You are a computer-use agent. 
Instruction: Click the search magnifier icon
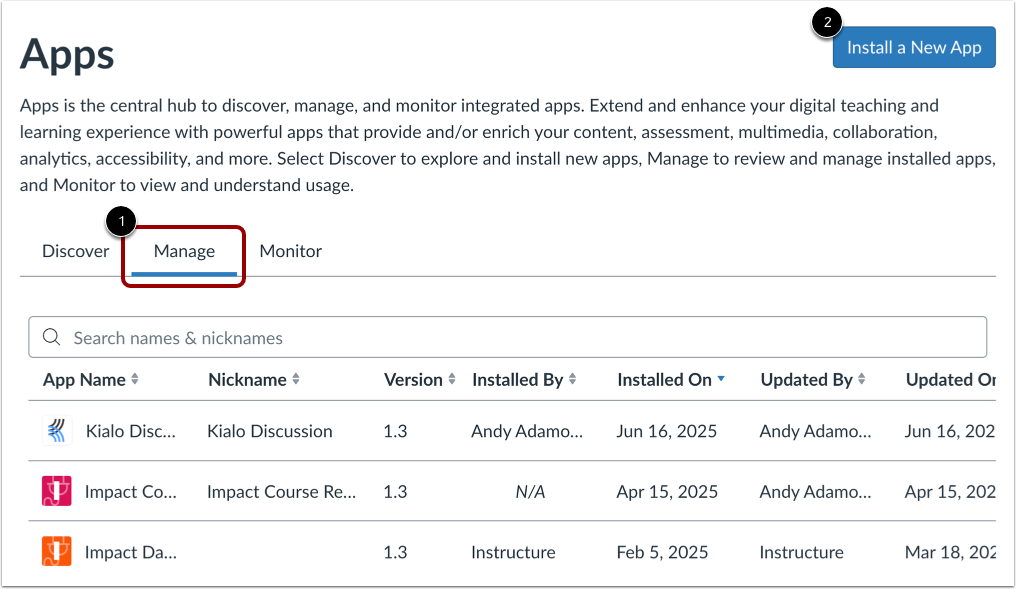pyautogui.click(x=52, y=338)
